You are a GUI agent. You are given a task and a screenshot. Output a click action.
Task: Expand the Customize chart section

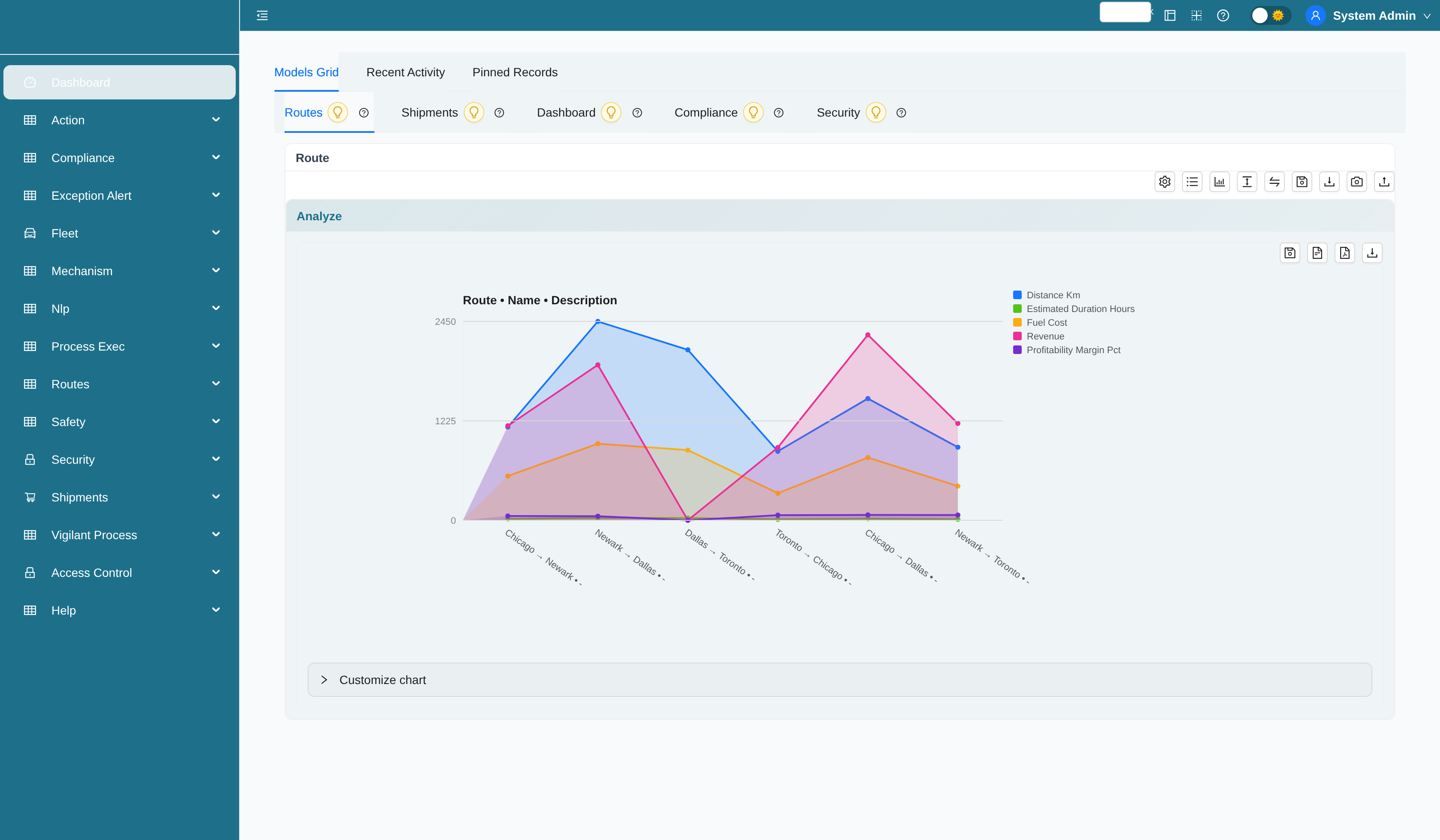coord(840,679)
